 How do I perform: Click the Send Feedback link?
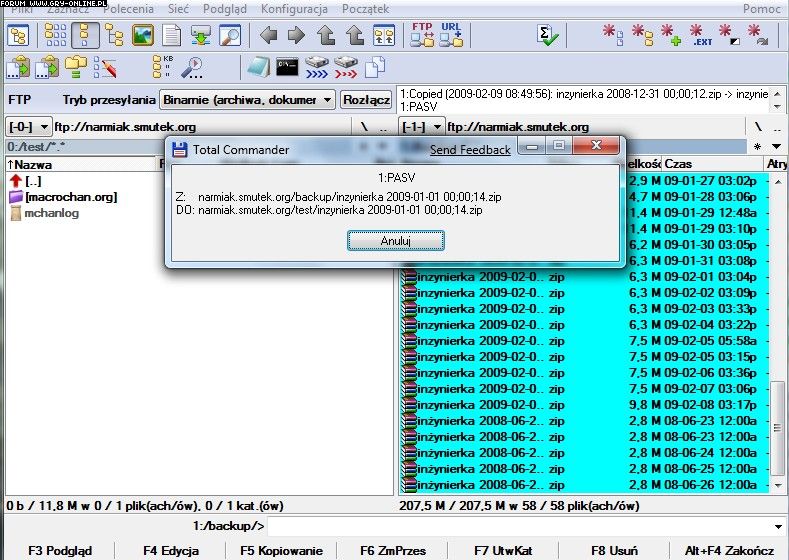(x=470, y=150)
